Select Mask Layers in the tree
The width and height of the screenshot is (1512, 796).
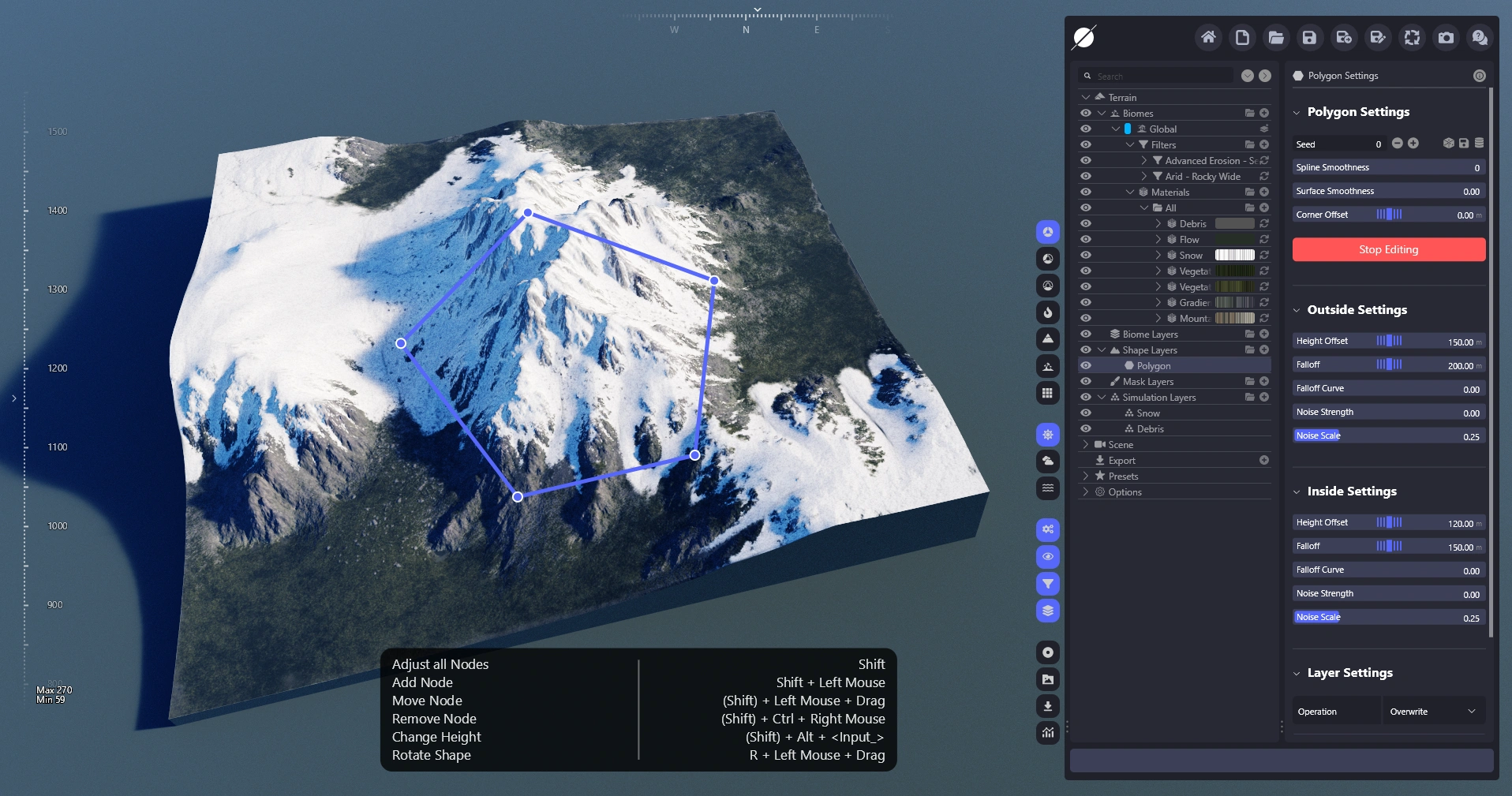(x=1147, y=382)
